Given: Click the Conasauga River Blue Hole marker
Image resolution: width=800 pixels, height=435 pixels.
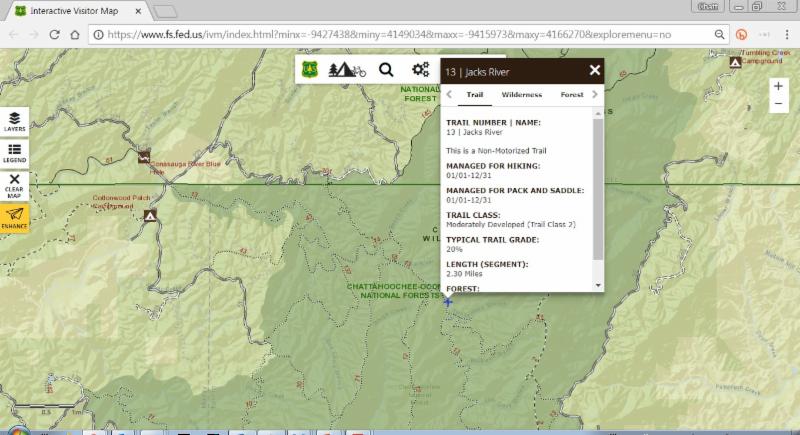Looking at the screenshot, I should coord(144,156).
